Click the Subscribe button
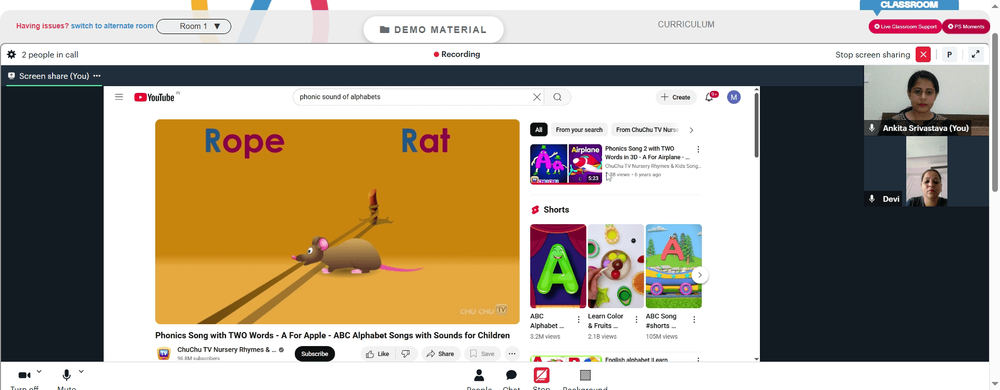Image resolution: width=1000 pixels, height=390 pixels. pyautogui.click(x=314, y=354)
